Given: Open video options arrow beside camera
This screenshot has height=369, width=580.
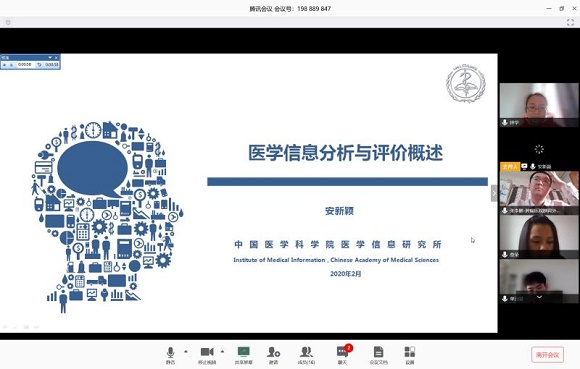Looking at the screenshot, I should point(222,352).
